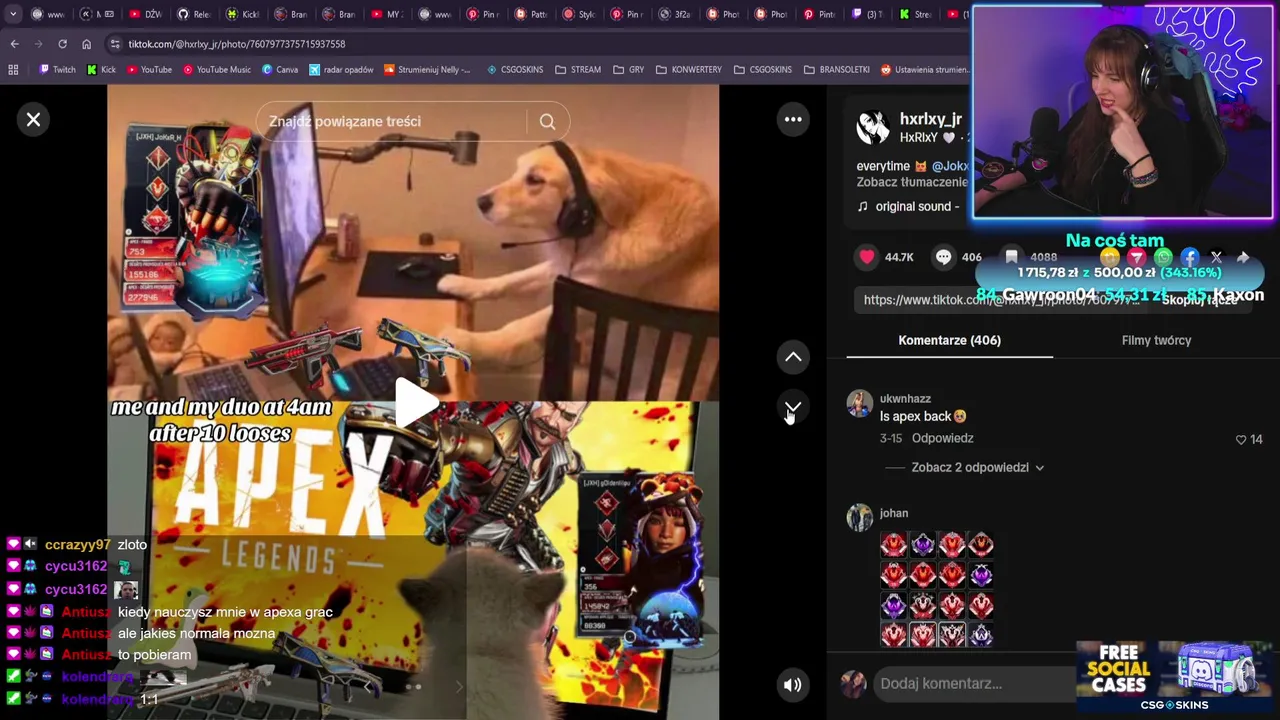Switch to the '3f2a' browser tab
Screen dimensions: 1280x720
[x=677, y=14]
